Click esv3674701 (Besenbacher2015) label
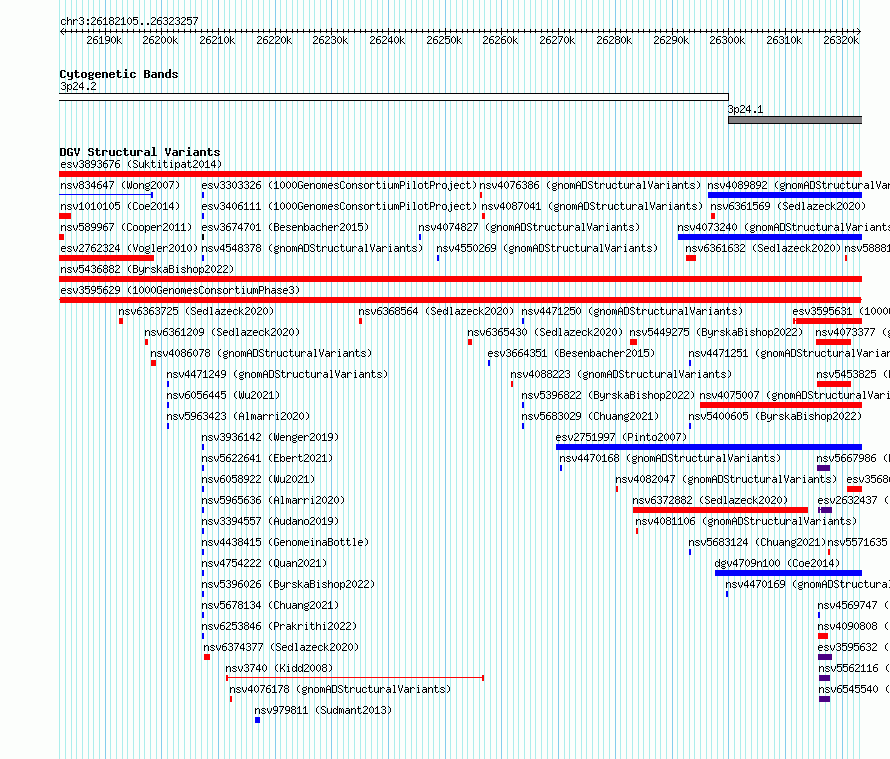The image size is (890, 759). pyautogui.click(x=285, y=228)
